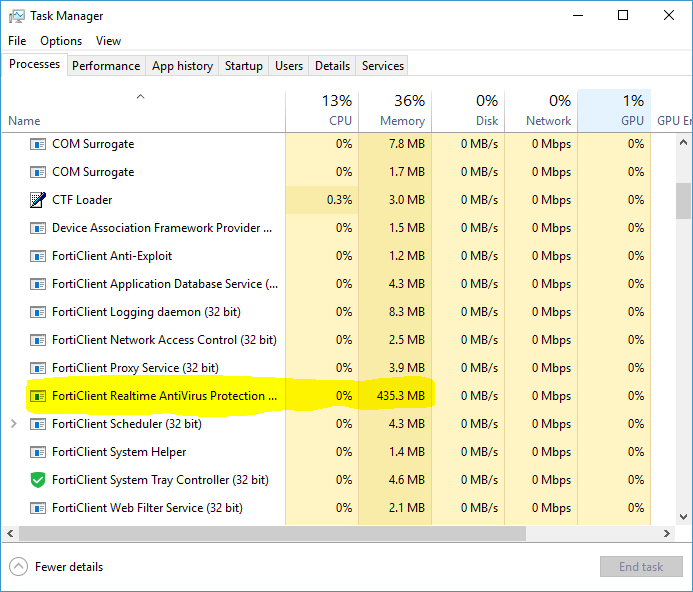Open the View menu
This screenshot has width=693, height=592.
[108, 41]
